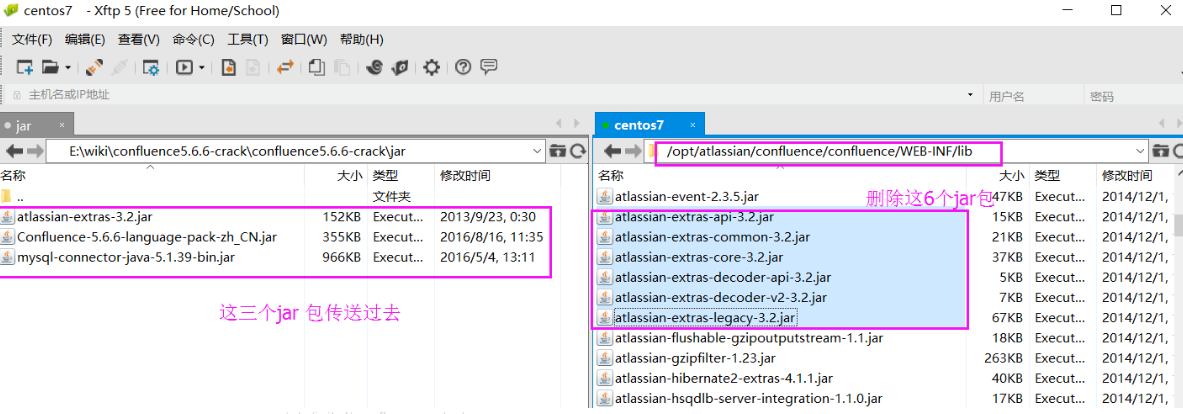
Task: Click the dark leaf-shaped toolbar icon
Action: (401, 68)
